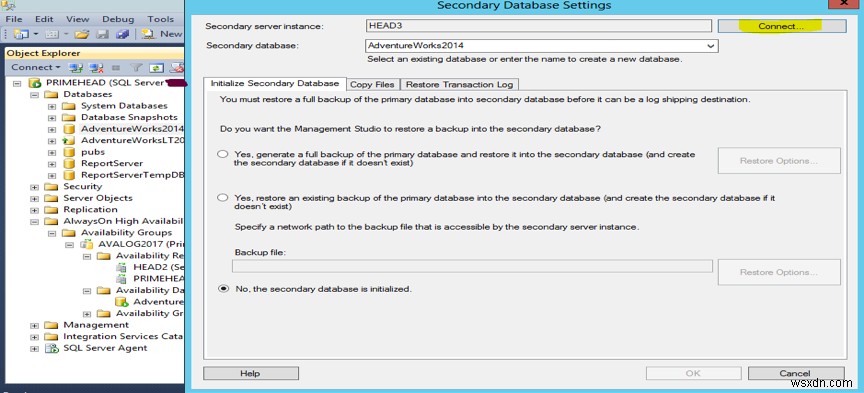Expand the System Databases node
Image resolution: width=864 pixels, height=393 pixels.
pyautogui.click(x=52, y=106)
